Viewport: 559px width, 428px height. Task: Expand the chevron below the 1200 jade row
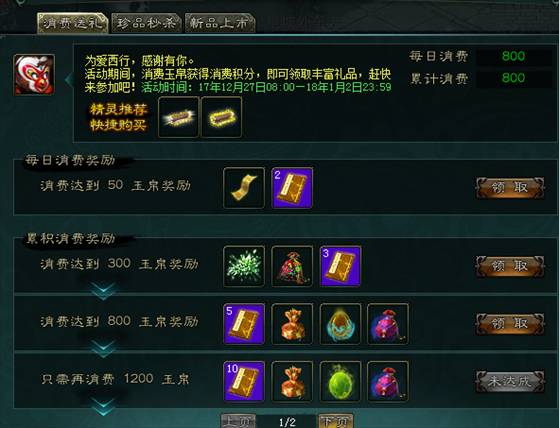tap(103, 407)
